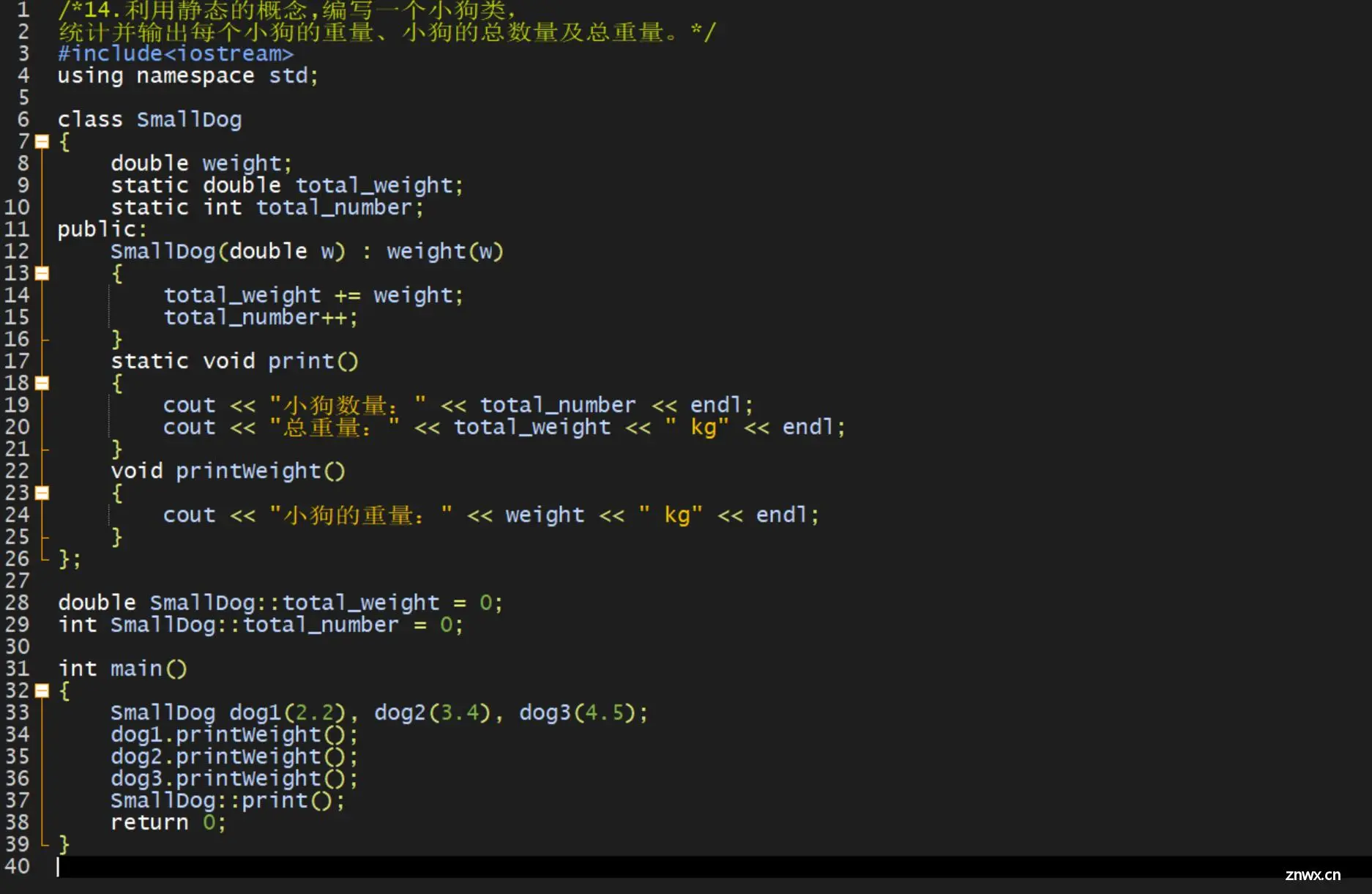
Task: Click 'static int total_number;' declaration
Action: click(x=267, y=207)
